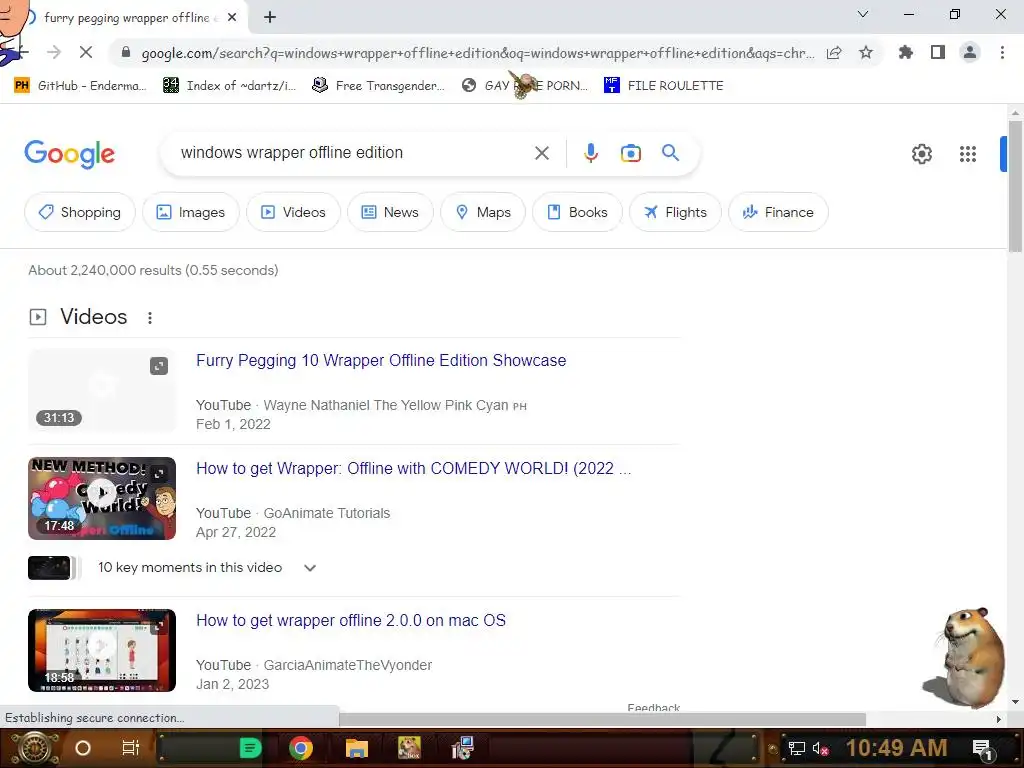The image size is (1024, 768).
Task: Click the key moments preview thumbnail
Action: tap(50, 568)
